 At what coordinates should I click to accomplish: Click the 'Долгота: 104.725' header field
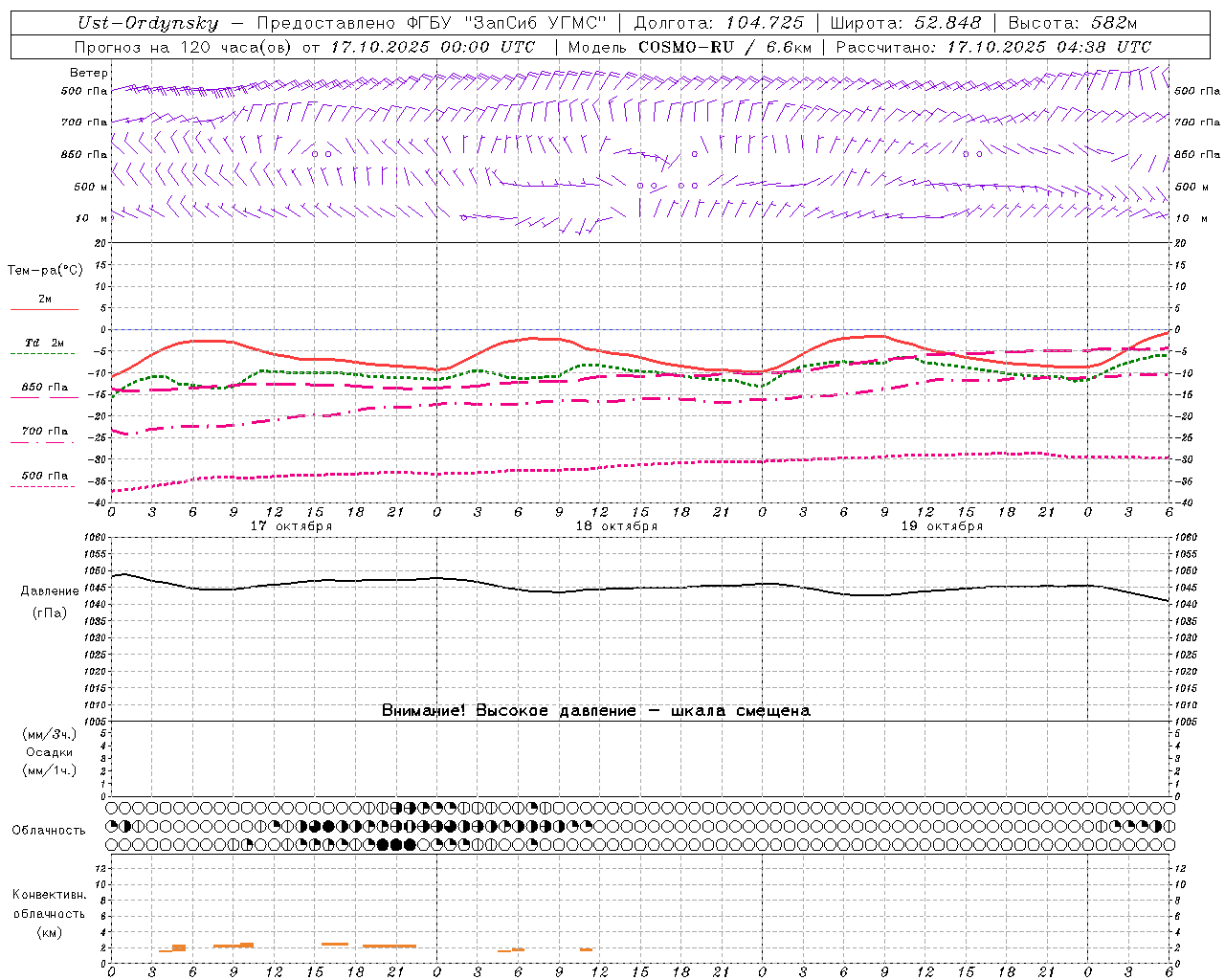(x=719, y=23)
